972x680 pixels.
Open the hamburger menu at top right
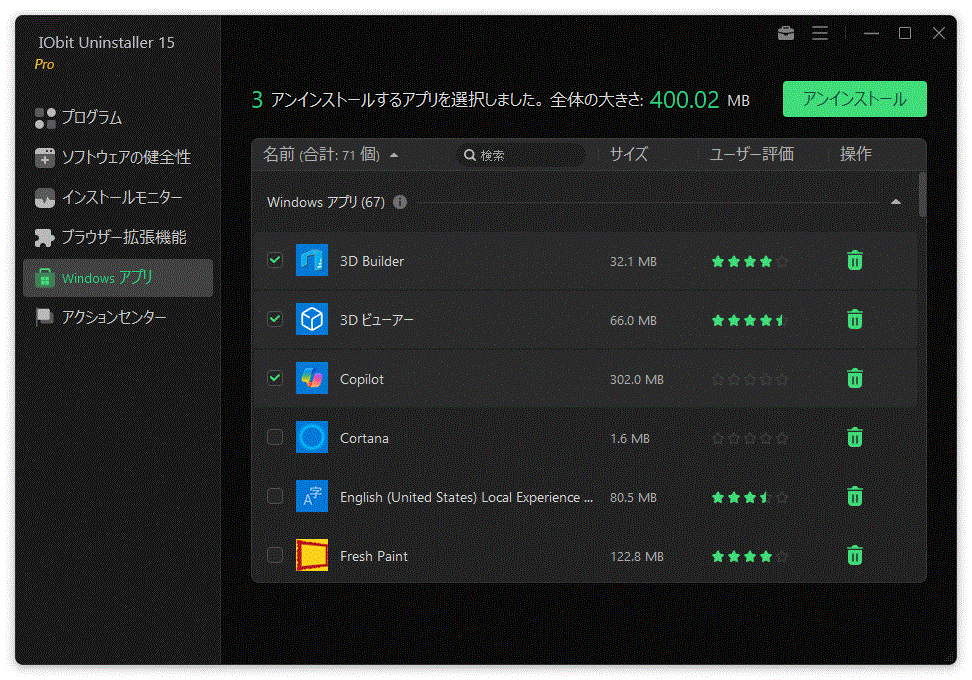(x=820, y=33)
